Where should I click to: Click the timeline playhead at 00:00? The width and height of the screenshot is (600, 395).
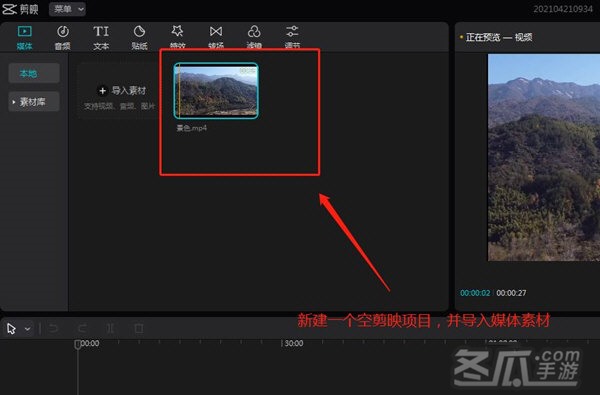tap(78, 344)
